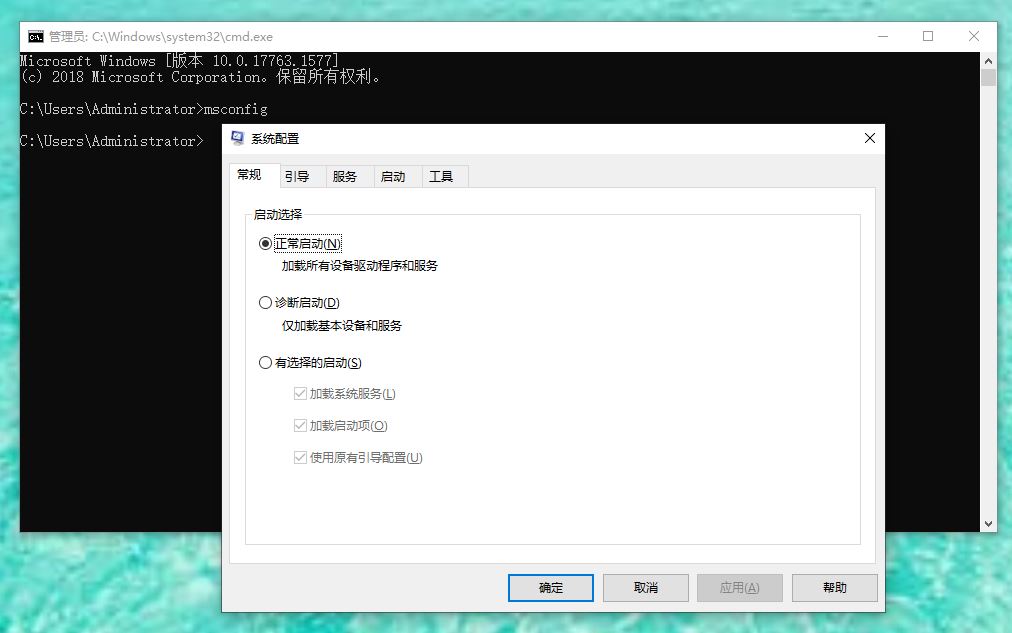Screen dimensions: 1012x633
Task: Click cmd scrollbar up arrow
Action: click(x=988, y=61)
